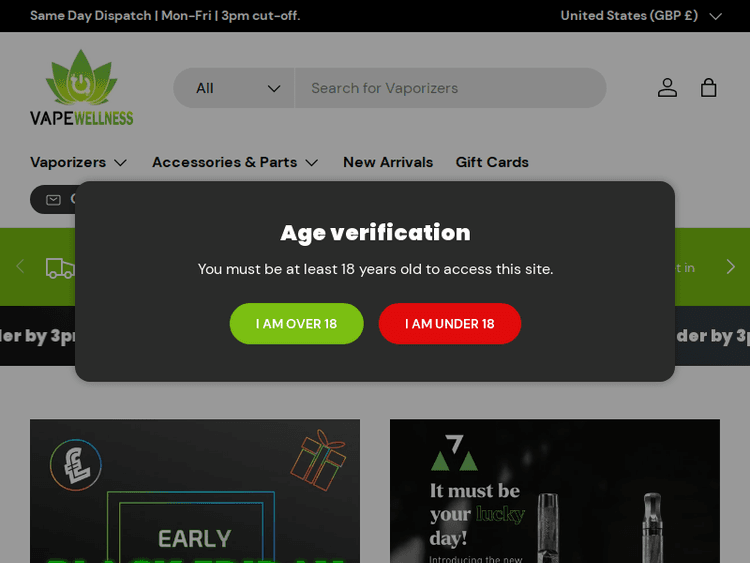Click the gift box icon on banner

[318, 460]
